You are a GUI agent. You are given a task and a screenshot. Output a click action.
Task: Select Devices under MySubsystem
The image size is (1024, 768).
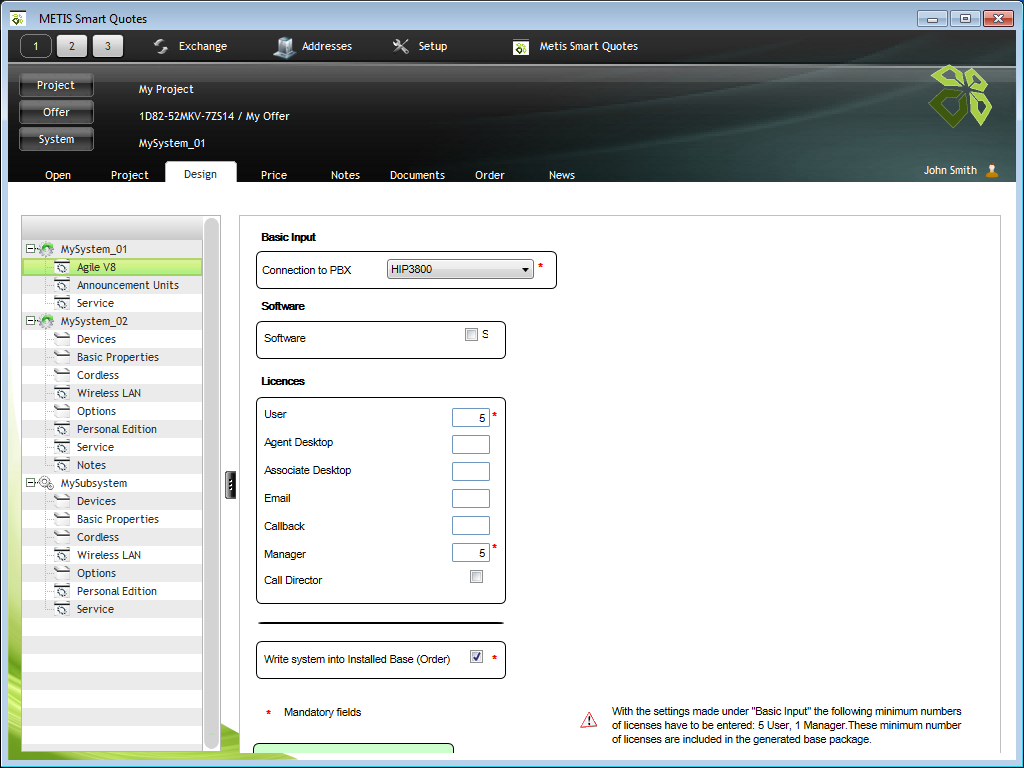coord(96,501)
